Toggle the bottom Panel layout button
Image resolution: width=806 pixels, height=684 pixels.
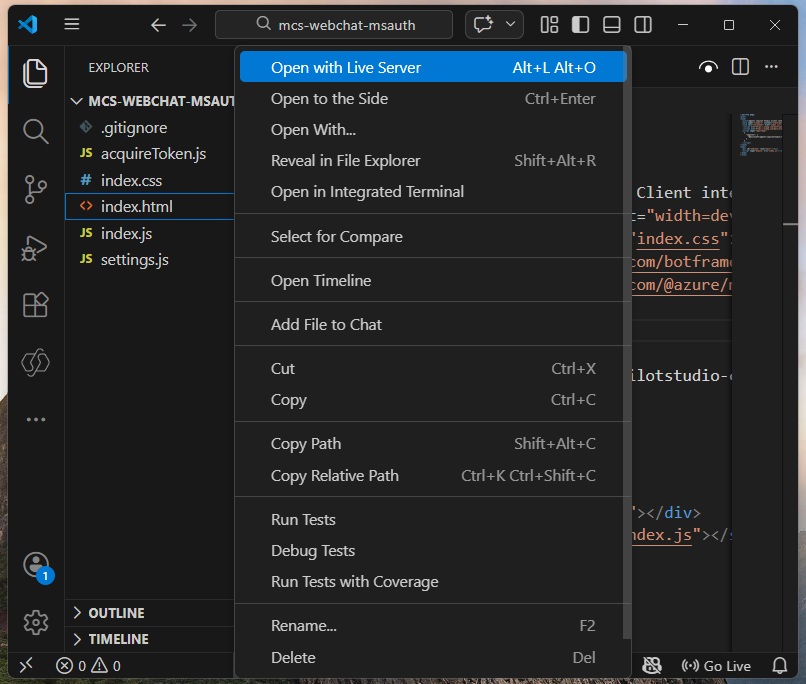tap(612, 25)
